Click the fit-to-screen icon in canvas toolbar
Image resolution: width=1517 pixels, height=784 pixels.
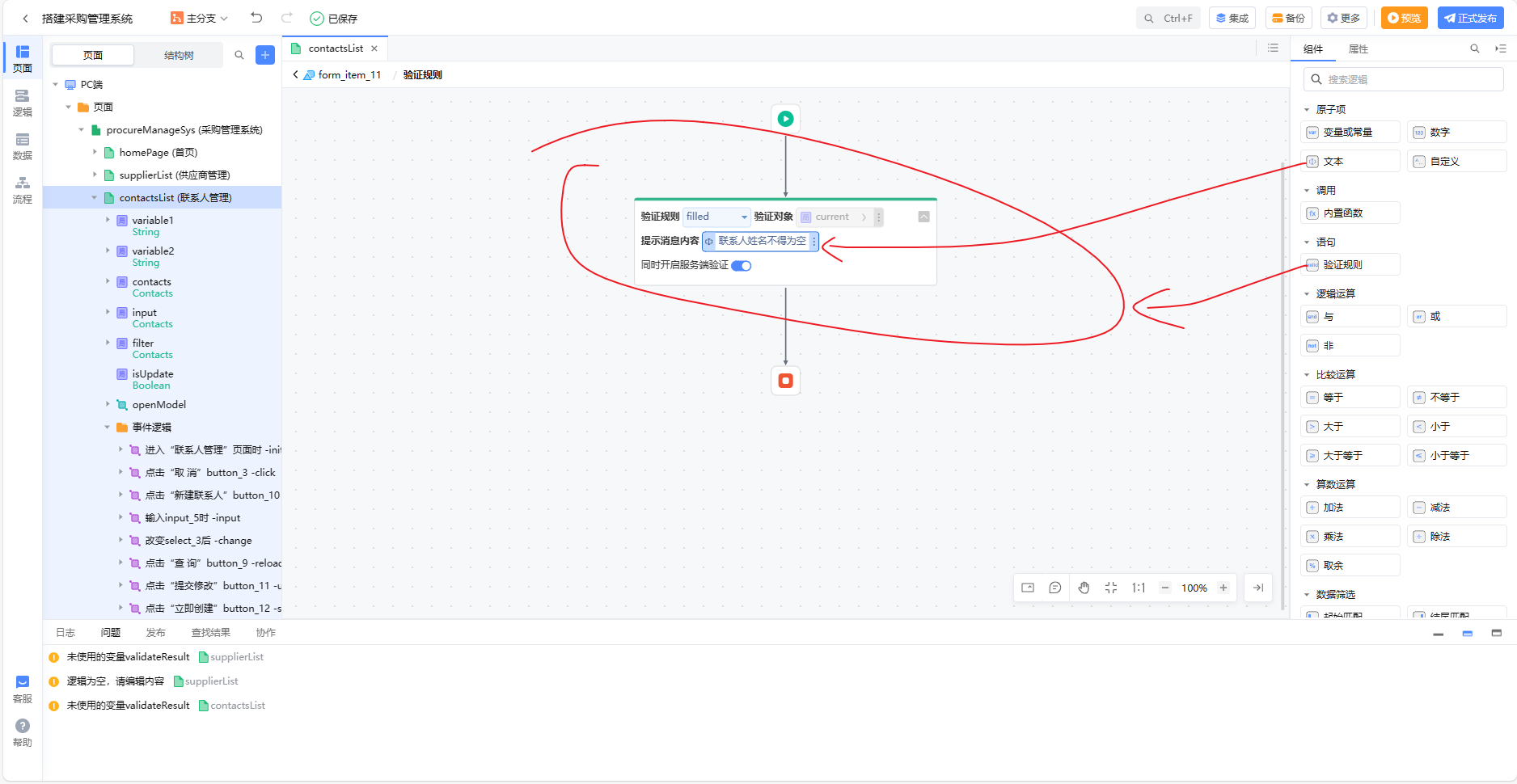point(1111,588)
